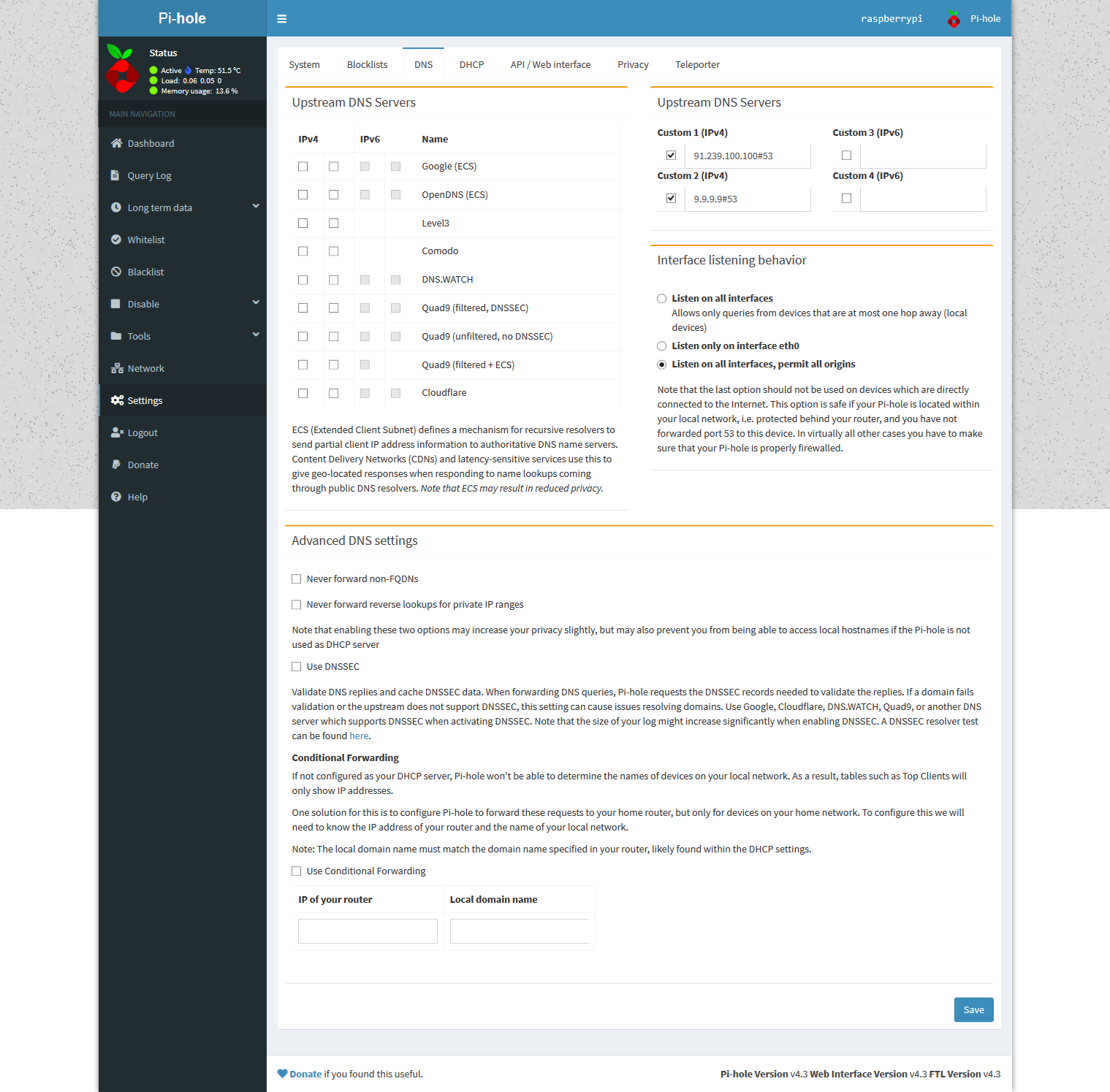Open the System settings tab

tap(304, 64)
